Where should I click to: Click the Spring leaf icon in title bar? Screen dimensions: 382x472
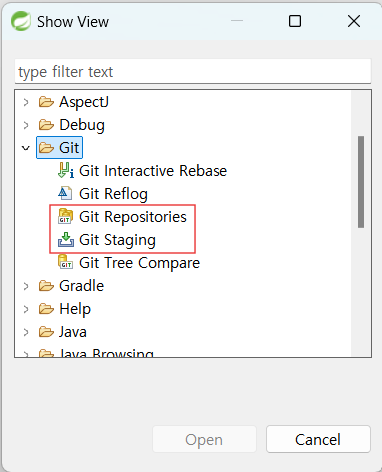point(21,21)
